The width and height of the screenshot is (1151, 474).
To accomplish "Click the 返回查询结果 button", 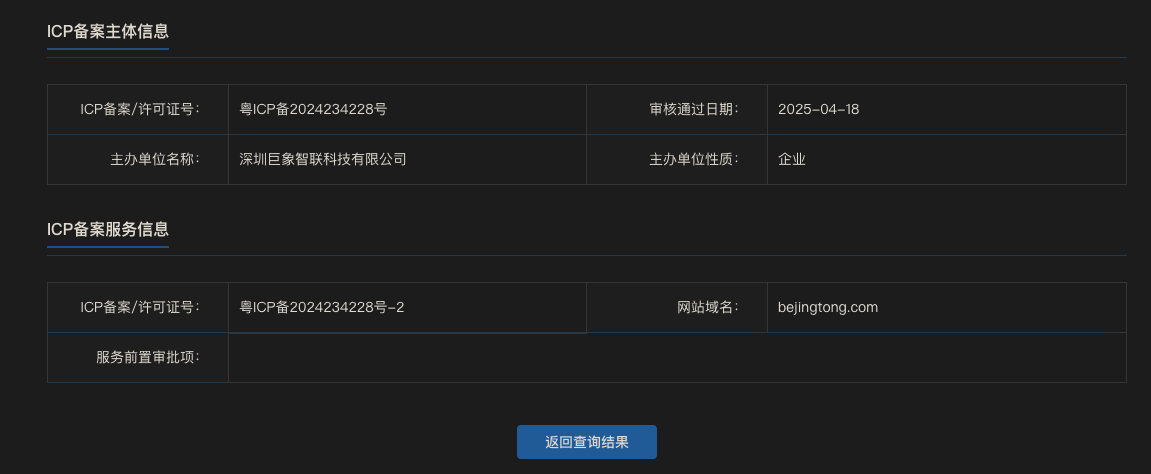I will [x=587, y=442].
